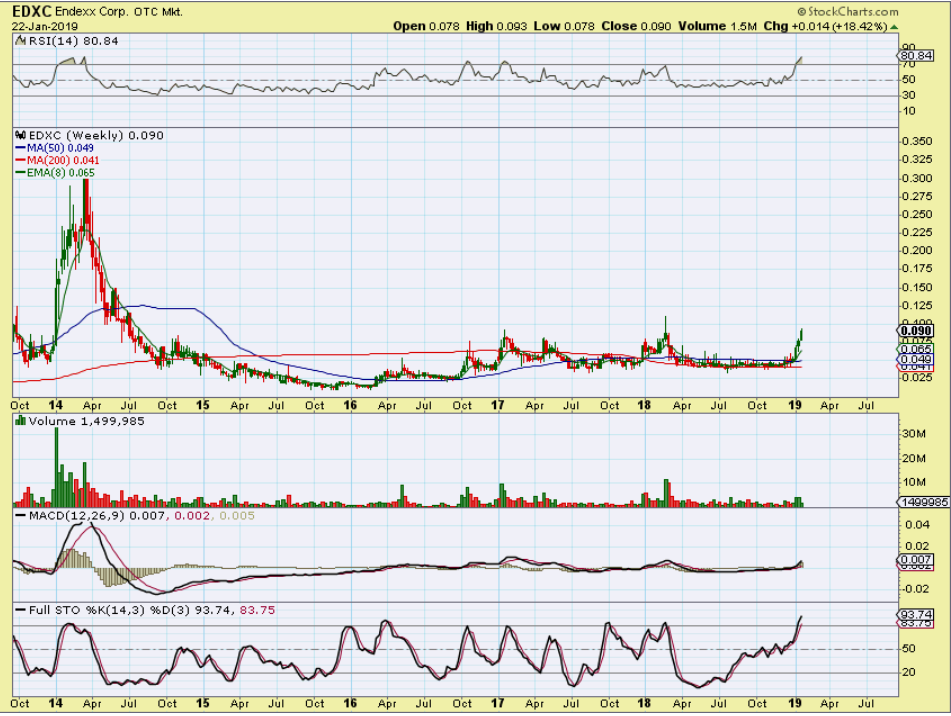
Task: Select the Volume 1.5M header value
Action: coord(717,26)
